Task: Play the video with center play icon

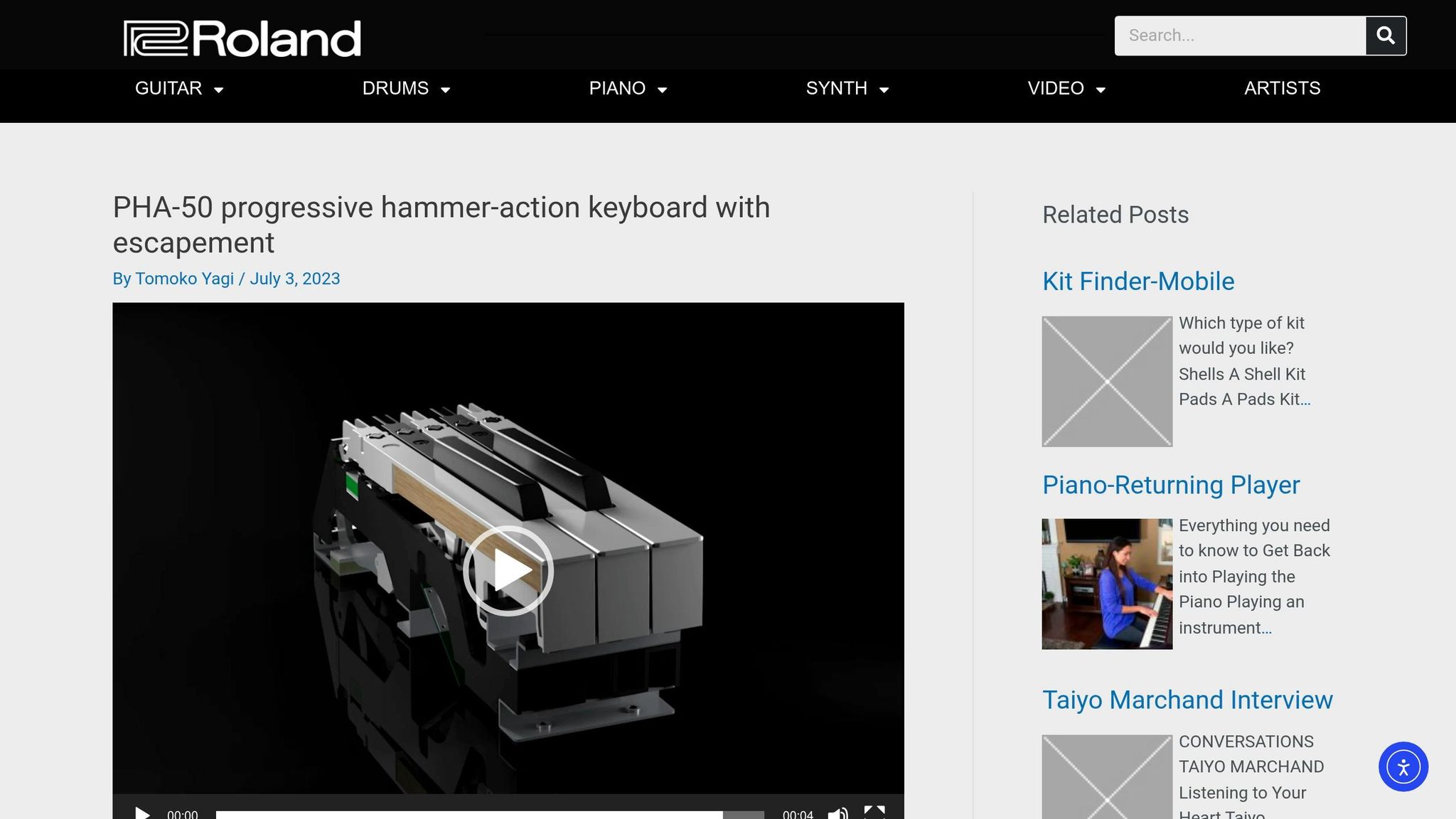Action: (x=508, y=570)
